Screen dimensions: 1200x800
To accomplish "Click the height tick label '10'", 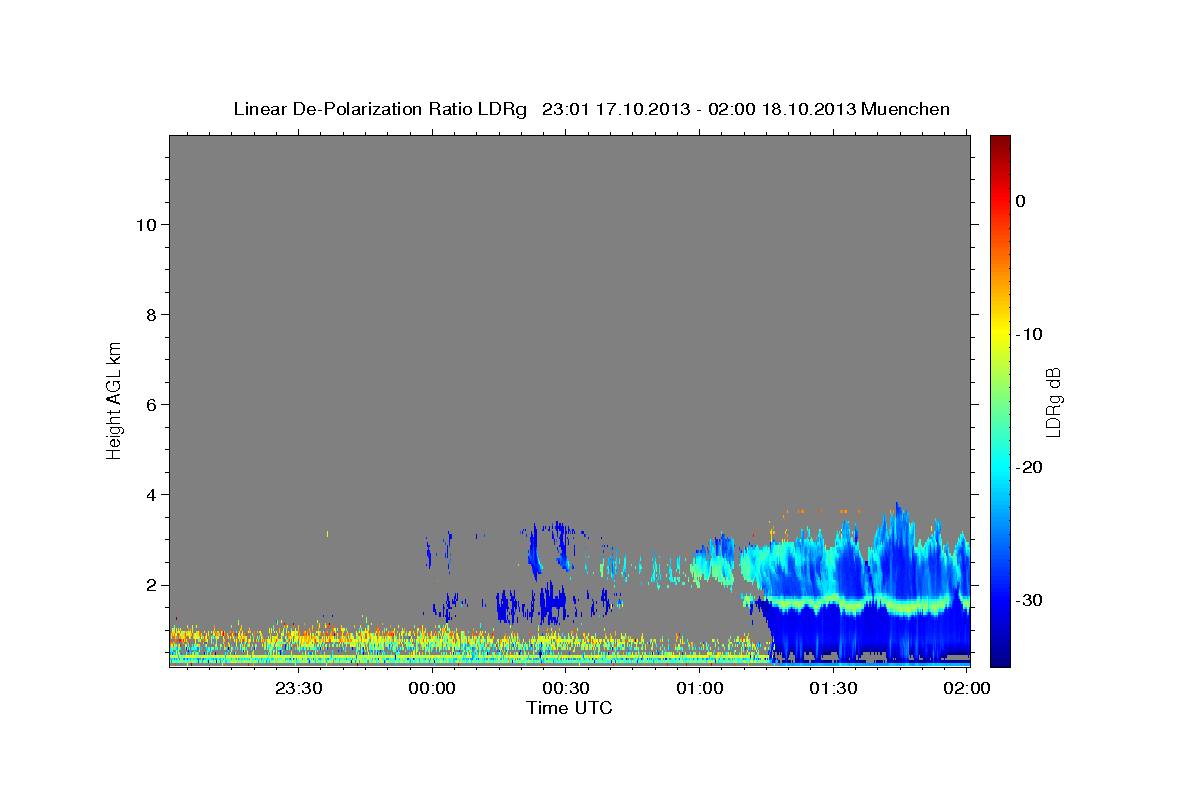I will (x=146, y=224).
